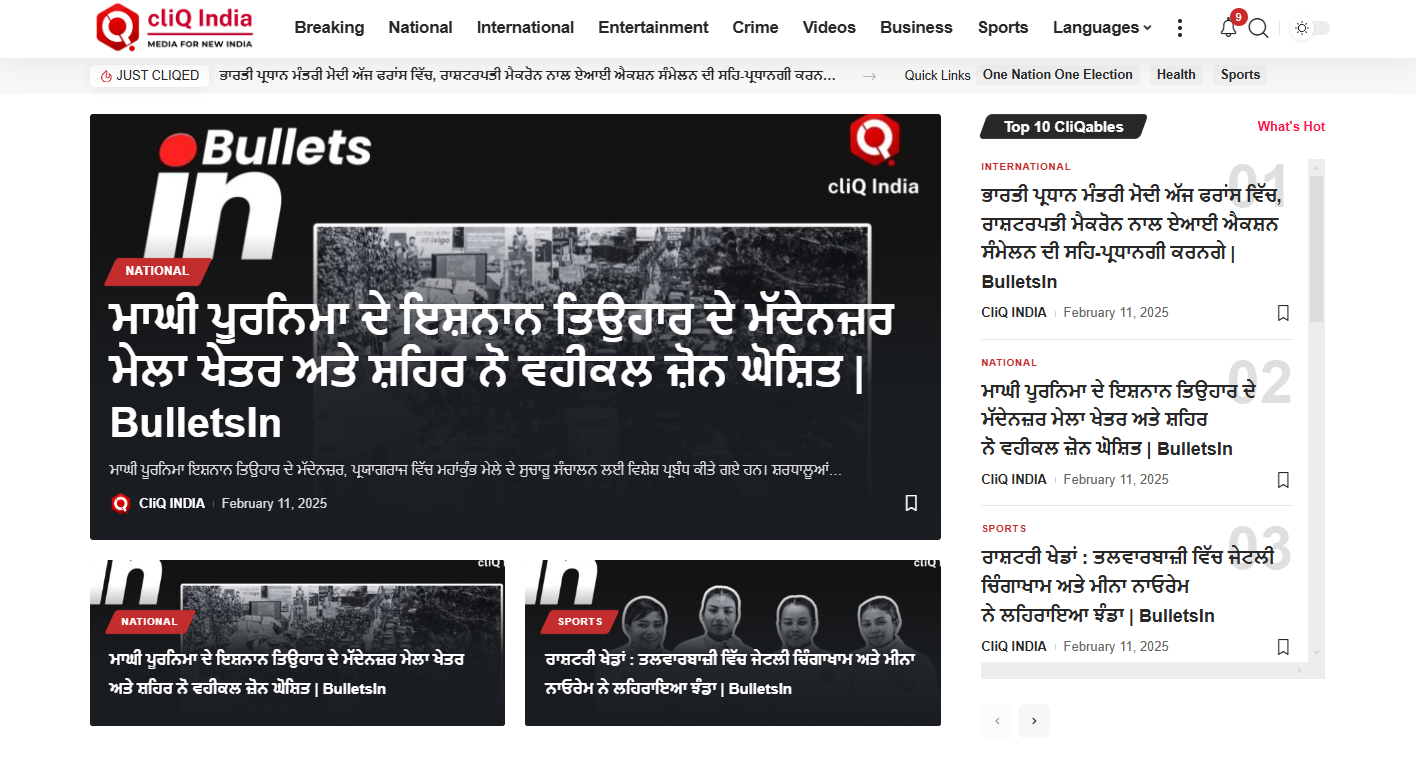Open the Entertainment menu item
The height and width of the screenshot is (763, 1416).
point(653,27)
